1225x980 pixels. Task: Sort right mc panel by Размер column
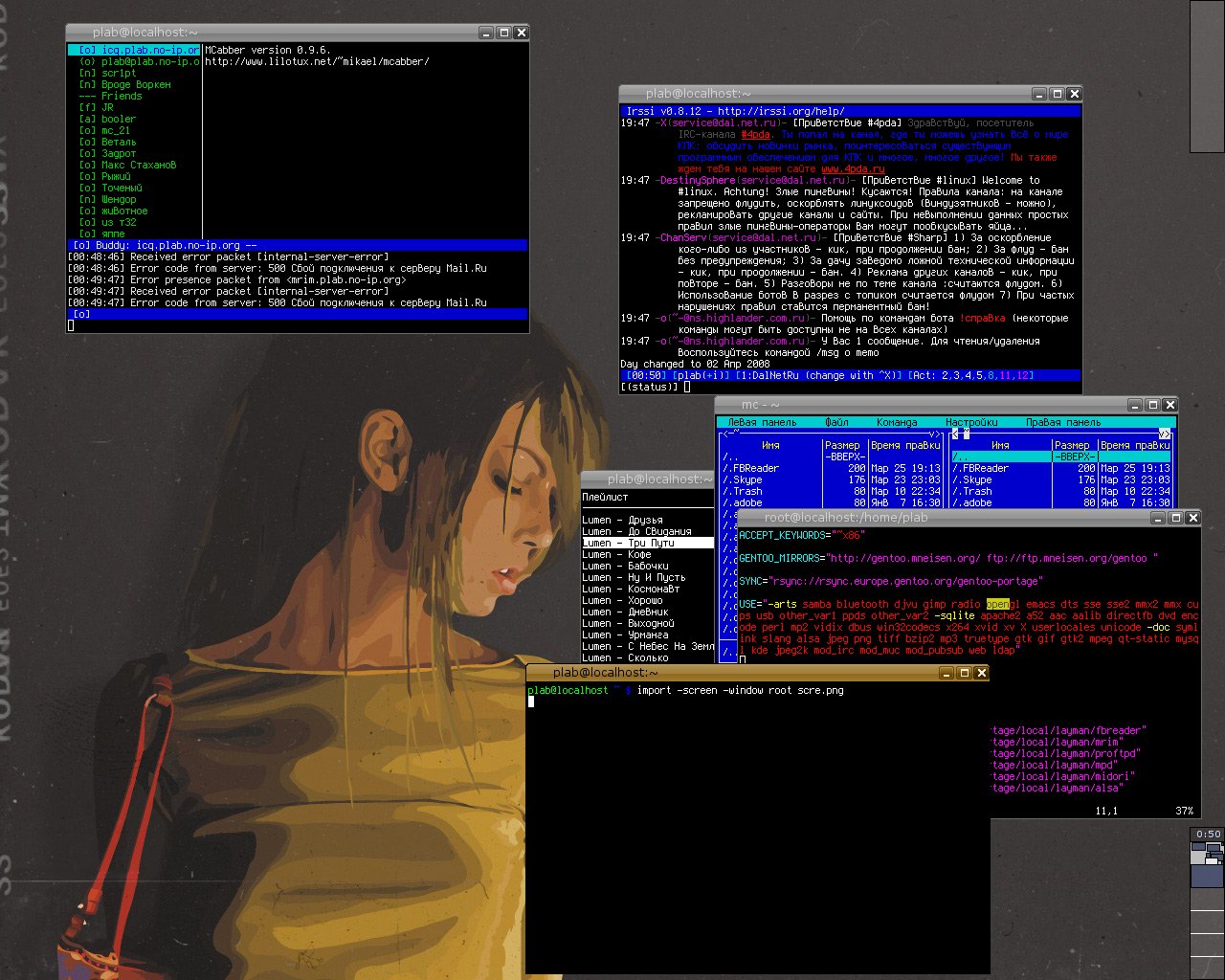1072,445
